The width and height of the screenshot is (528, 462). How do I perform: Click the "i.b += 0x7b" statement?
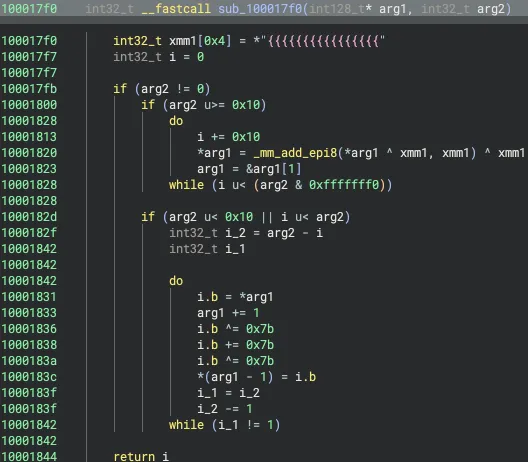tap(235, 345)
